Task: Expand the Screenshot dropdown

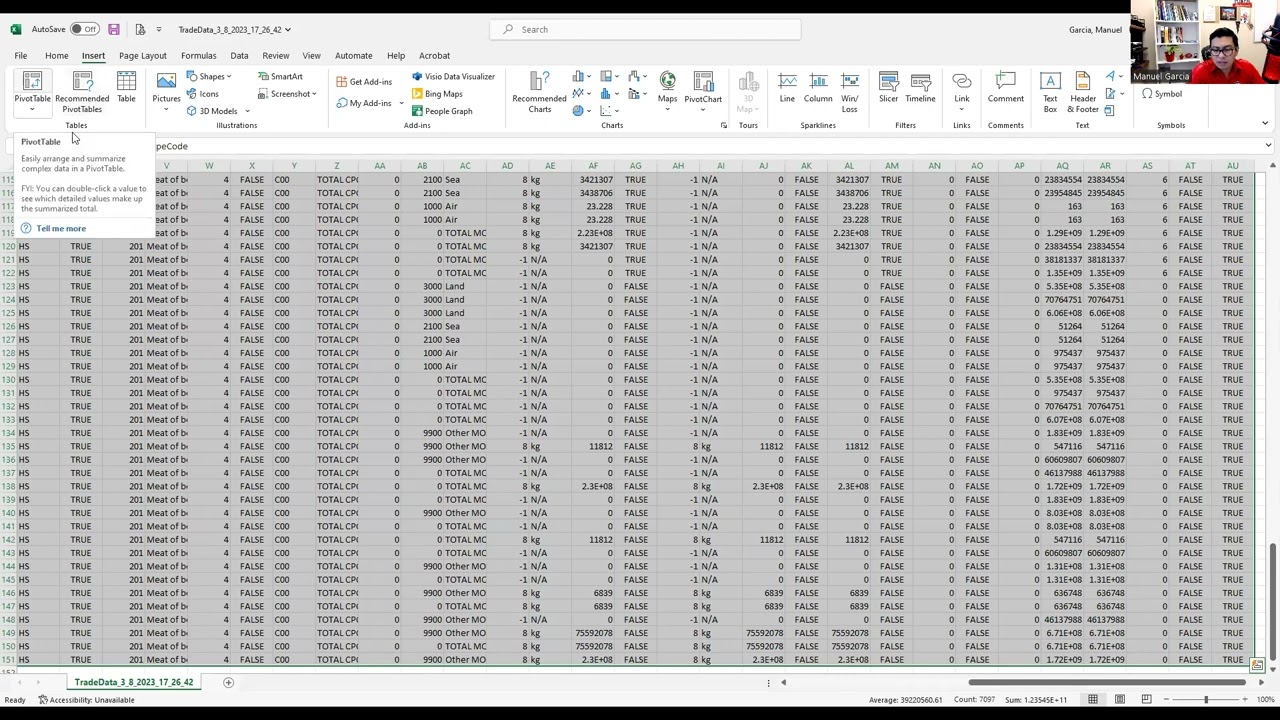Action: point(314,94)
